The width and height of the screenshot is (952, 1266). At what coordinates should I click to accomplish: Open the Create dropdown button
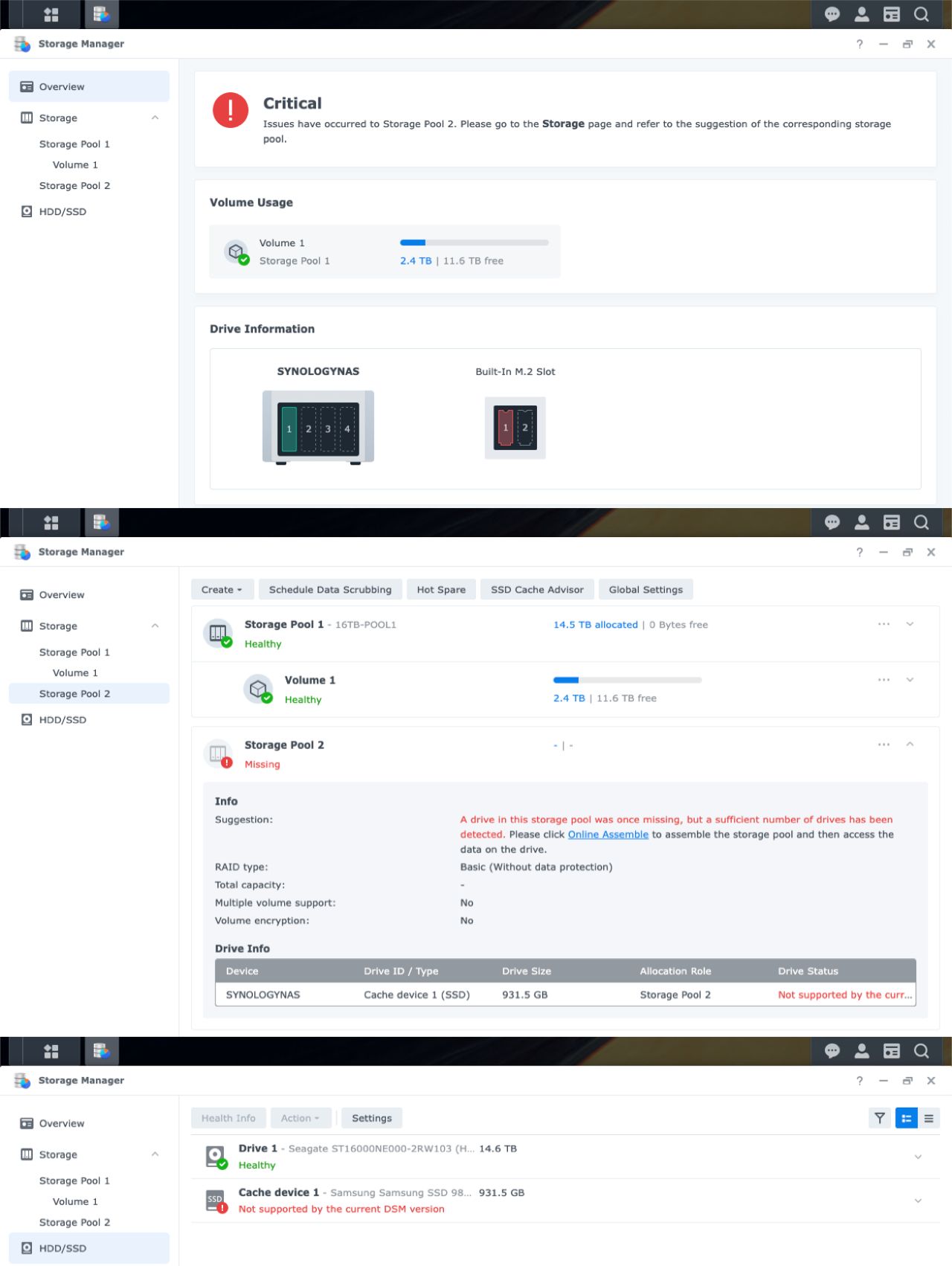point(222,590)
